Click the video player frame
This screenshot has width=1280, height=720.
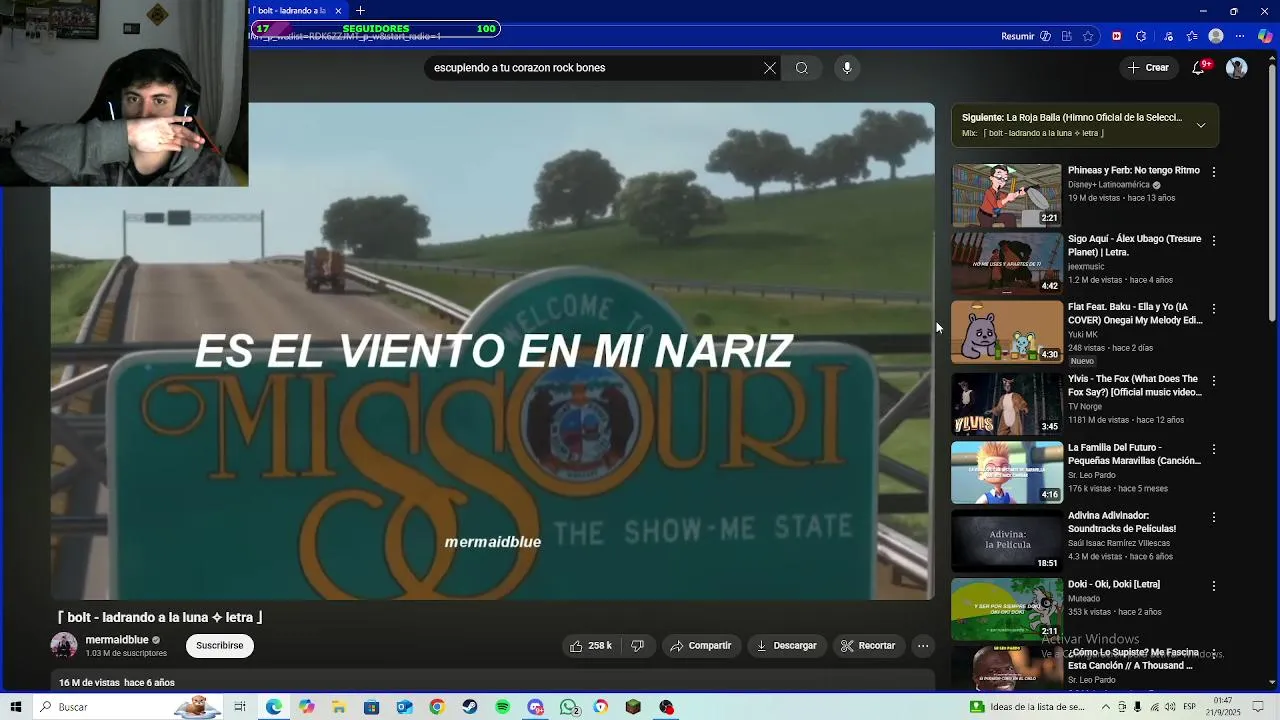click(493, 351)
